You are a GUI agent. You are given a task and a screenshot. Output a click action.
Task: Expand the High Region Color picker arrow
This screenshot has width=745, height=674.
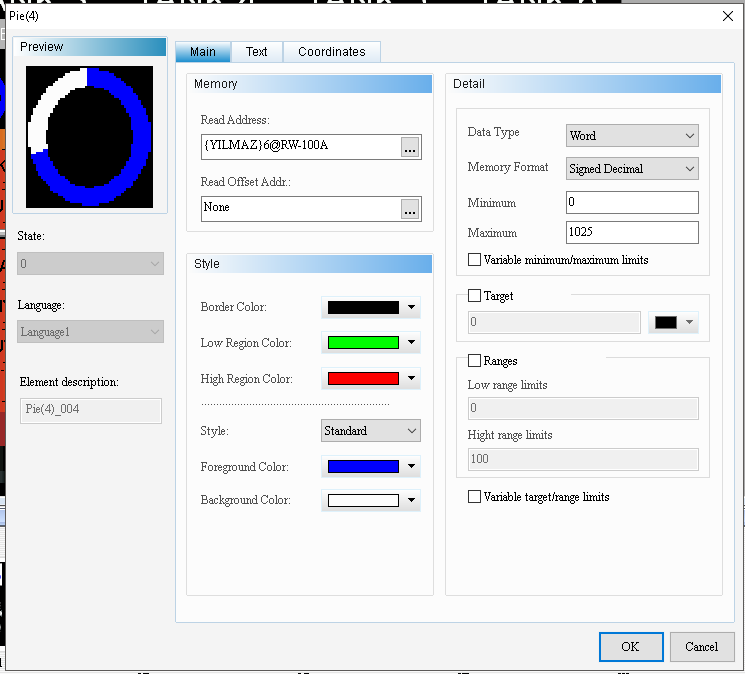point(411,379)
